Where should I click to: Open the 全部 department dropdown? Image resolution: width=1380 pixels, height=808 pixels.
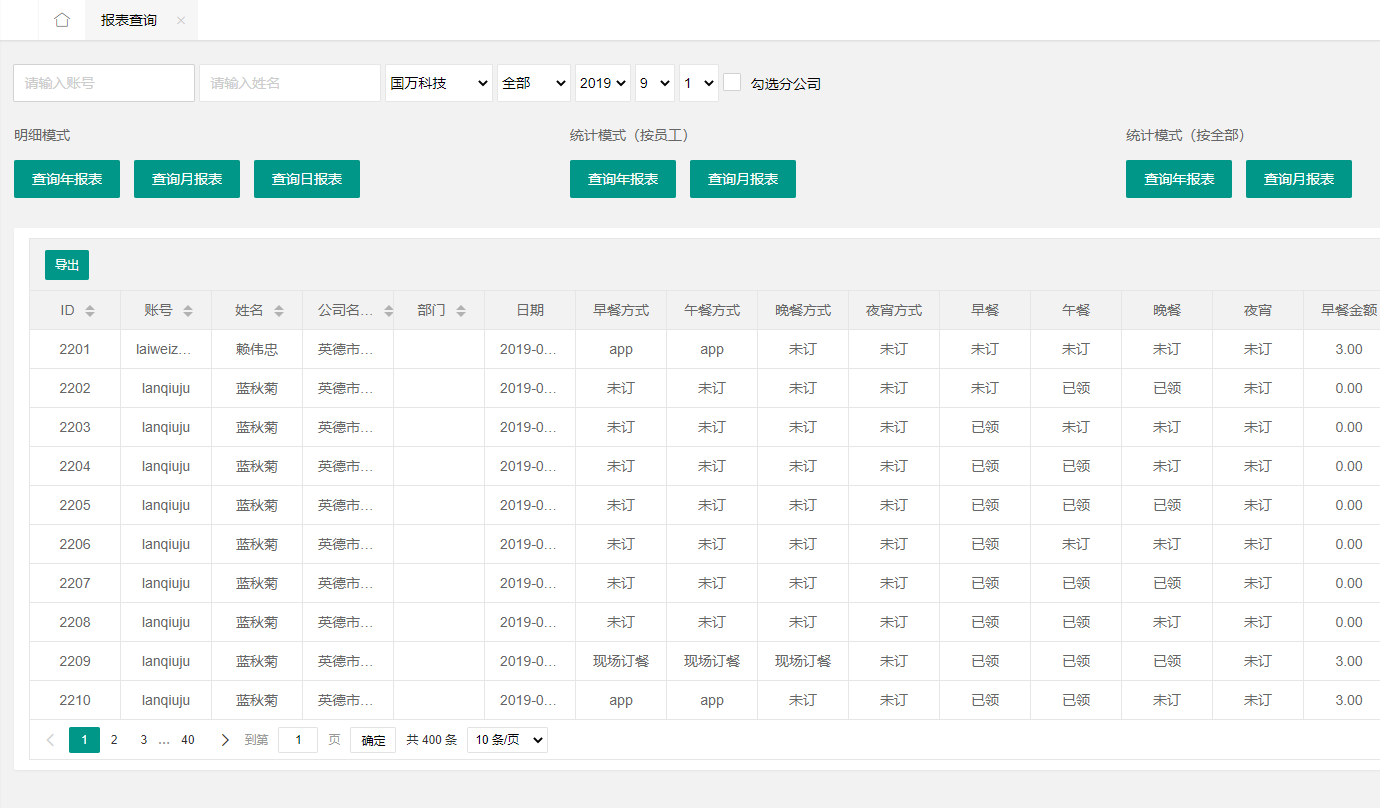coord(533,83)
